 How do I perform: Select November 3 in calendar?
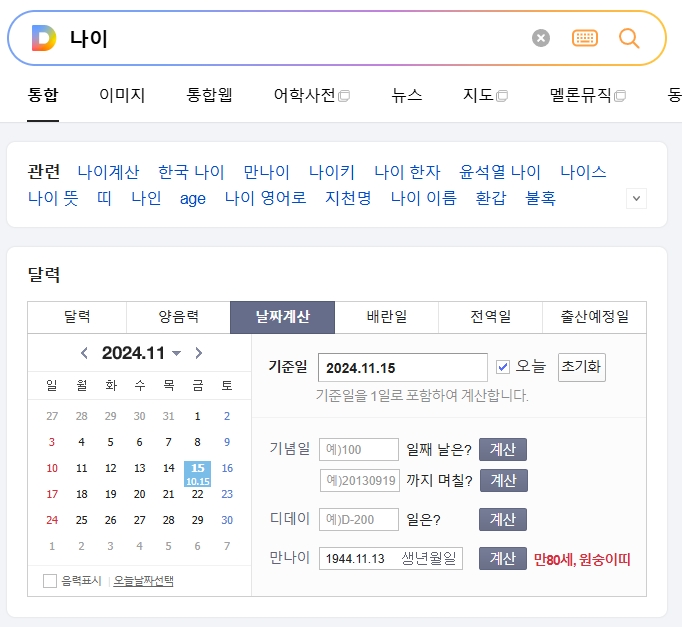pos(52,442)
